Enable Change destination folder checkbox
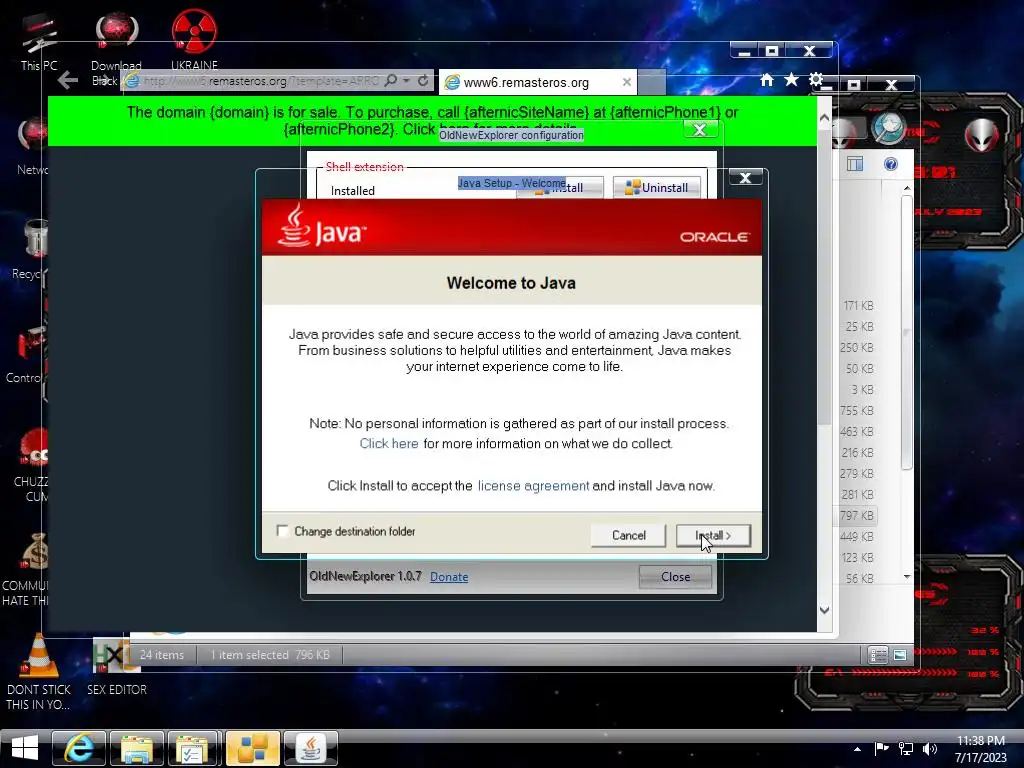This screenshot has height=768, width=1024. [282, 531]
